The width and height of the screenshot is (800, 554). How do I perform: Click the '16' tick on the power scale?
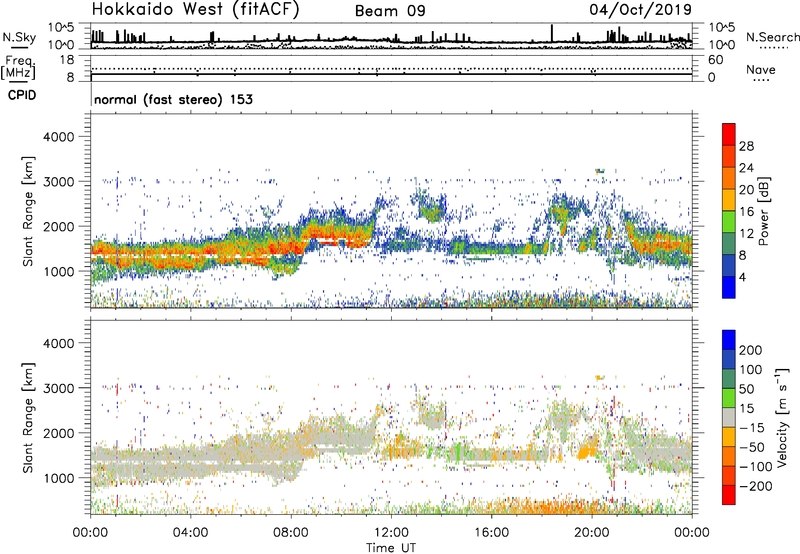(746, 212)
